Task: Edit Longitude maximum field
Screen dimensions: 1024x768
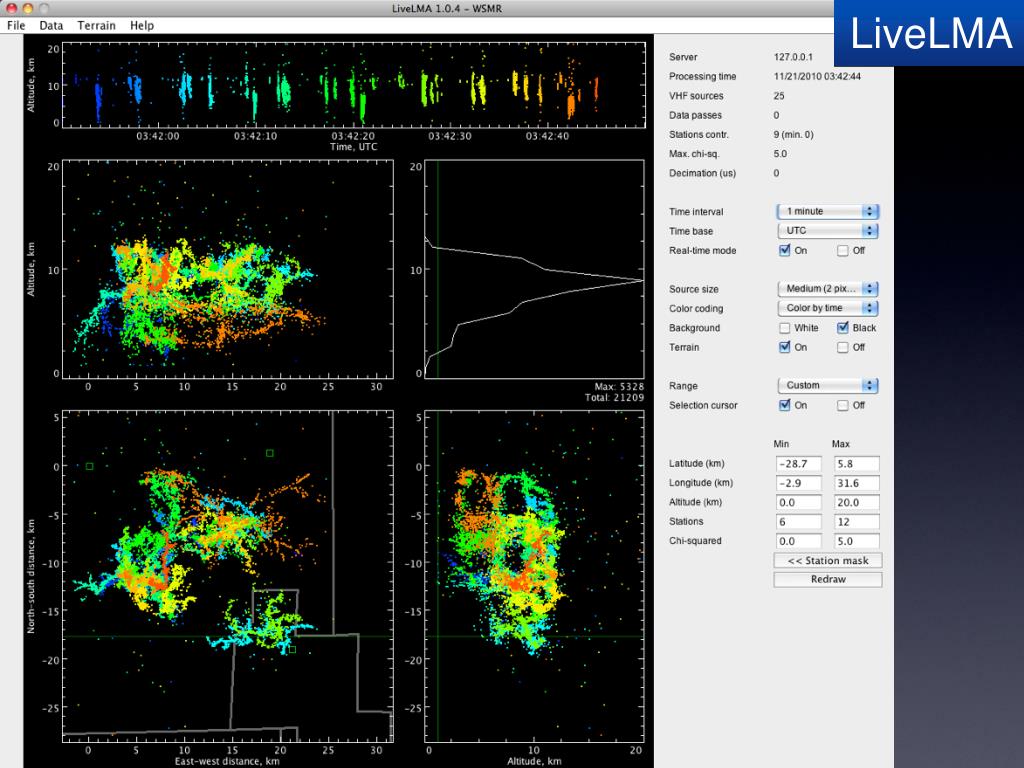Action: 857,483
